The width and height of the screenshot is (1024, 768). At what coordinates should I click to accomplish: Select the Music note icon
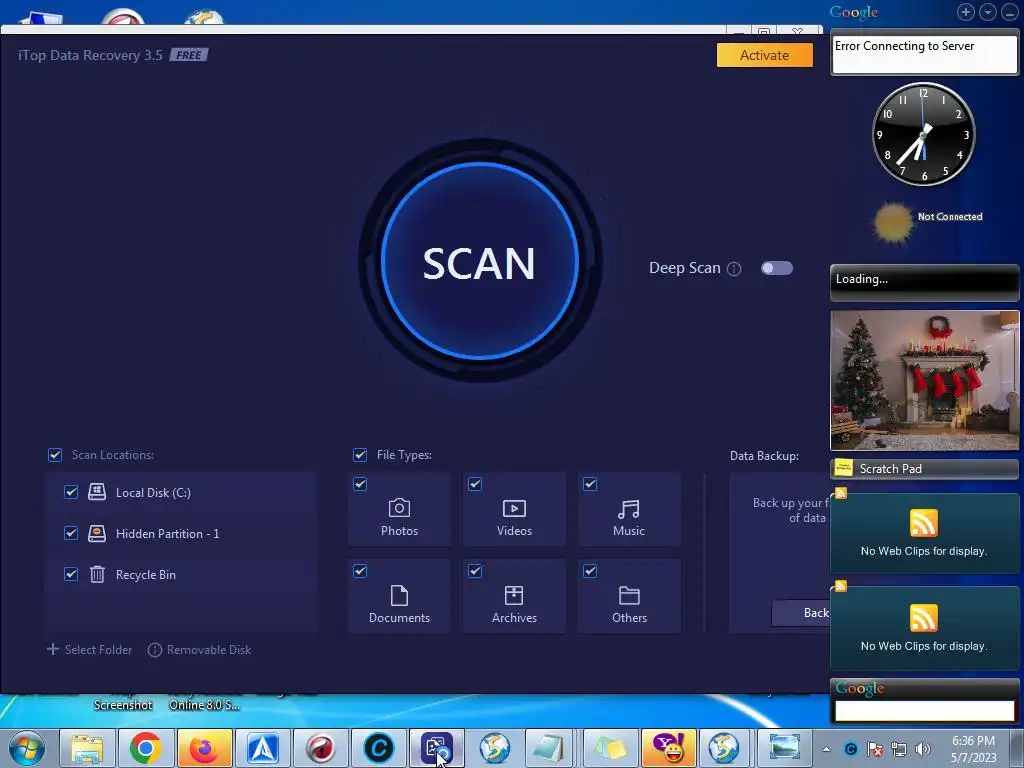tap(629, 509)
